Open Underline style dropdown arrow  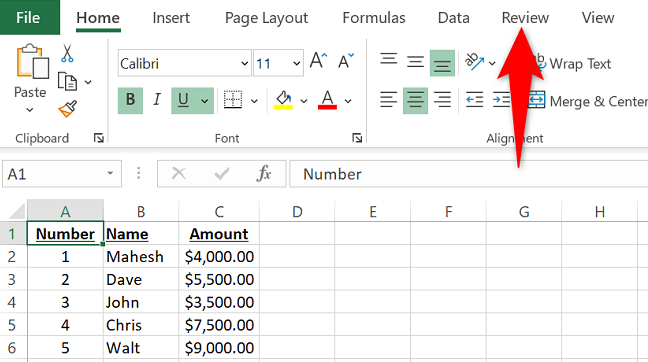tap(205, 101)
